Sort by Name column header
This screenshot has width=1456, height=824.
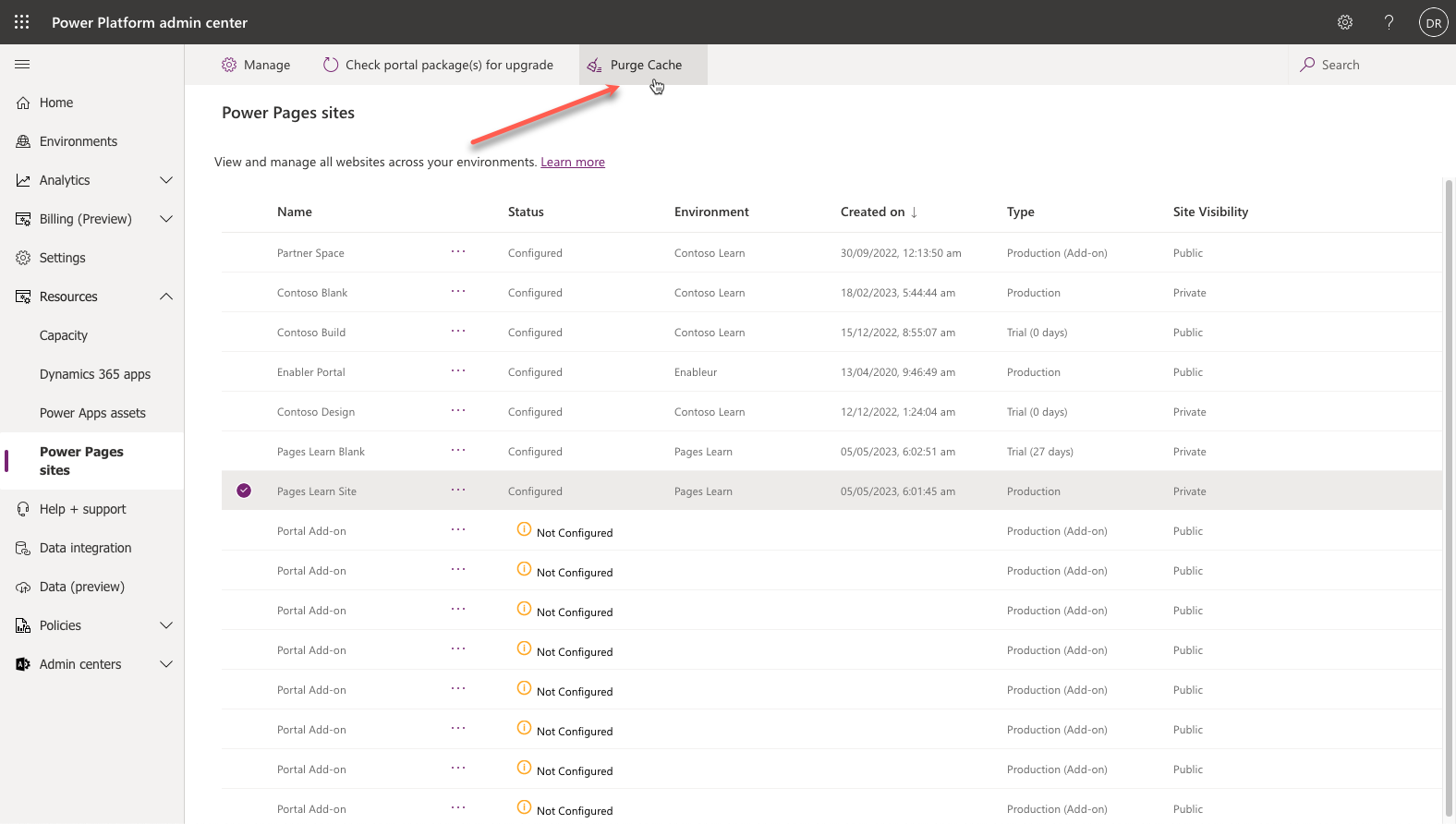(x=295, y=212)
